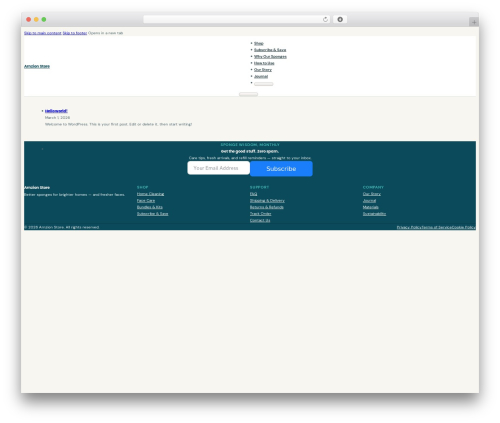
Task: Maximize the window with green button
Action: [44, 20]
